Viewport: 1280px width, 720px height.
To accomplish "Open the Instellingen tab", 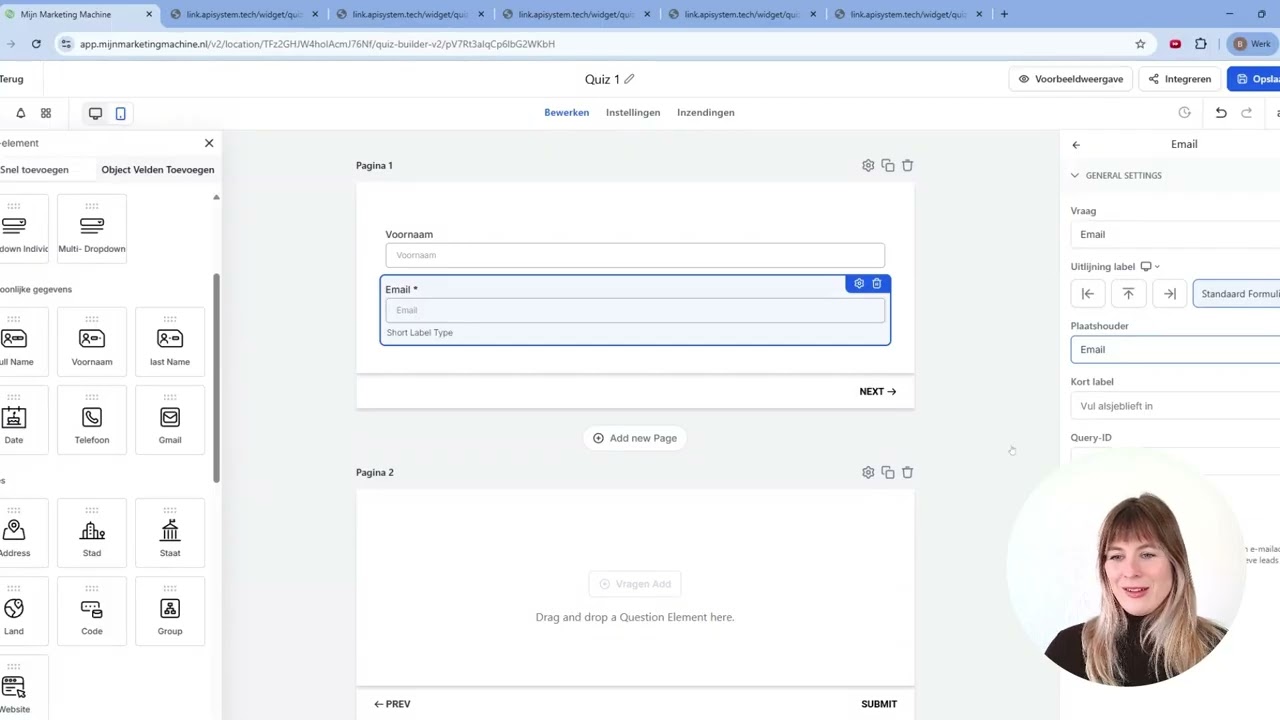I will [x=633, y=113].
